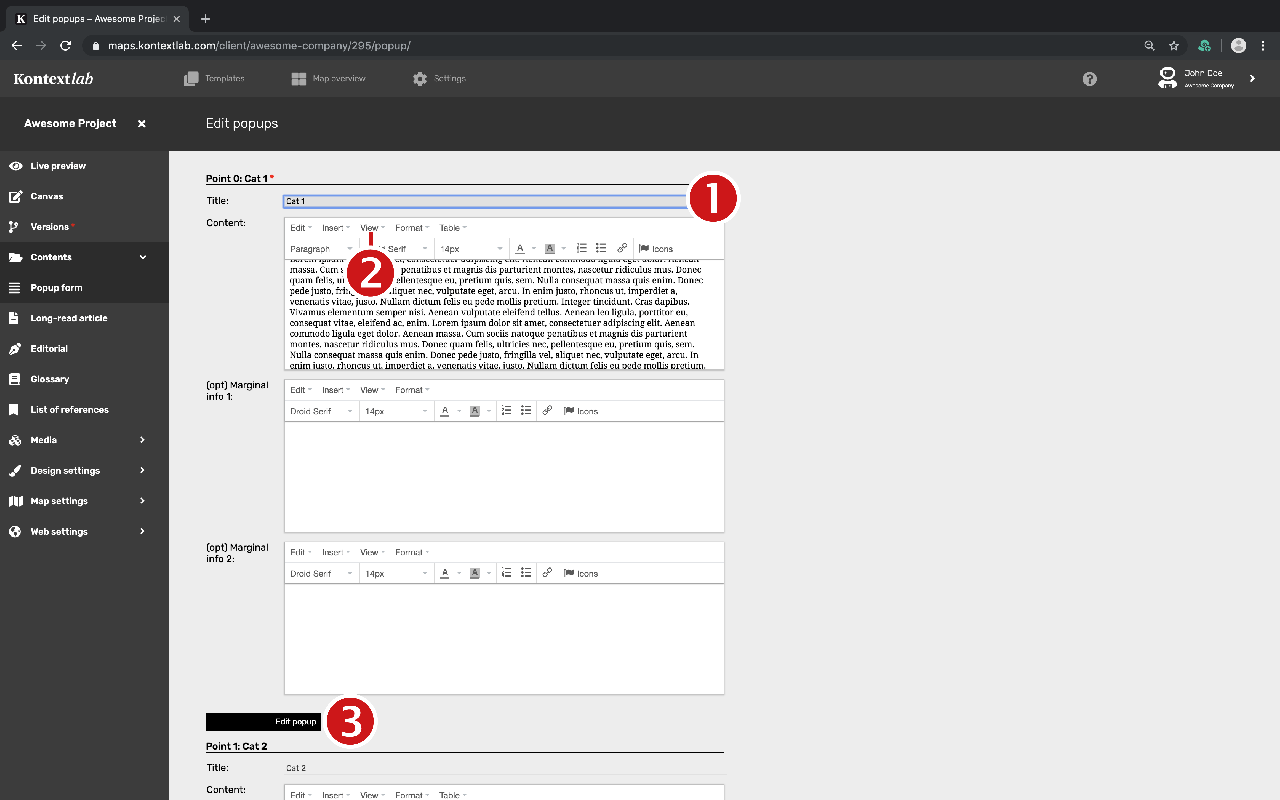Expand Web settings in sidebar
1280x800 pixels.
pyautogui.click(x=143, y=532)
